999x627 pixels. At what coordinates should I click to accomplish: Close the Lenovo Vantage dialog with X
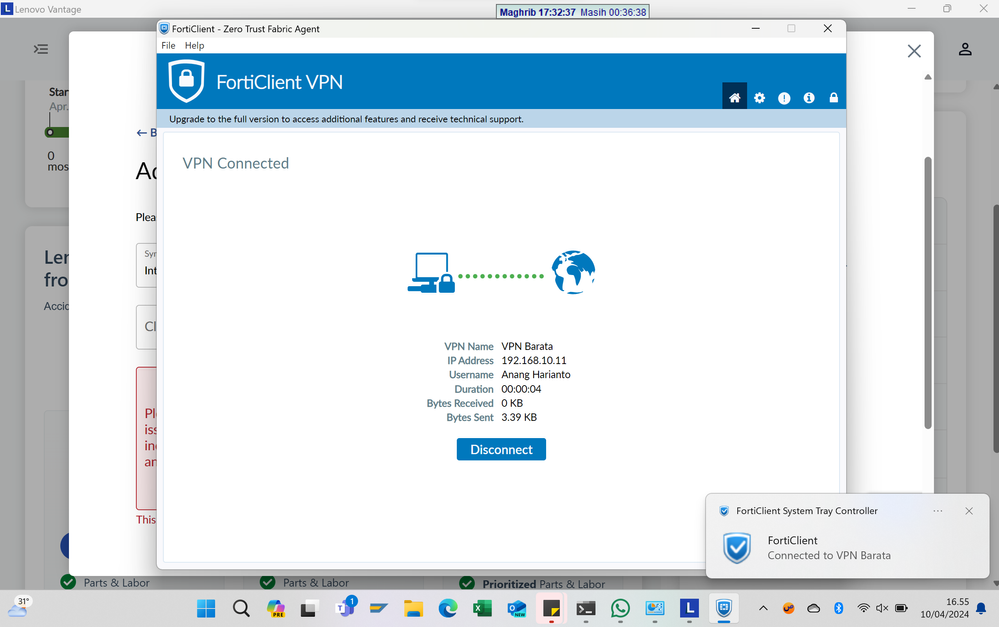click(x=914, y=51)
